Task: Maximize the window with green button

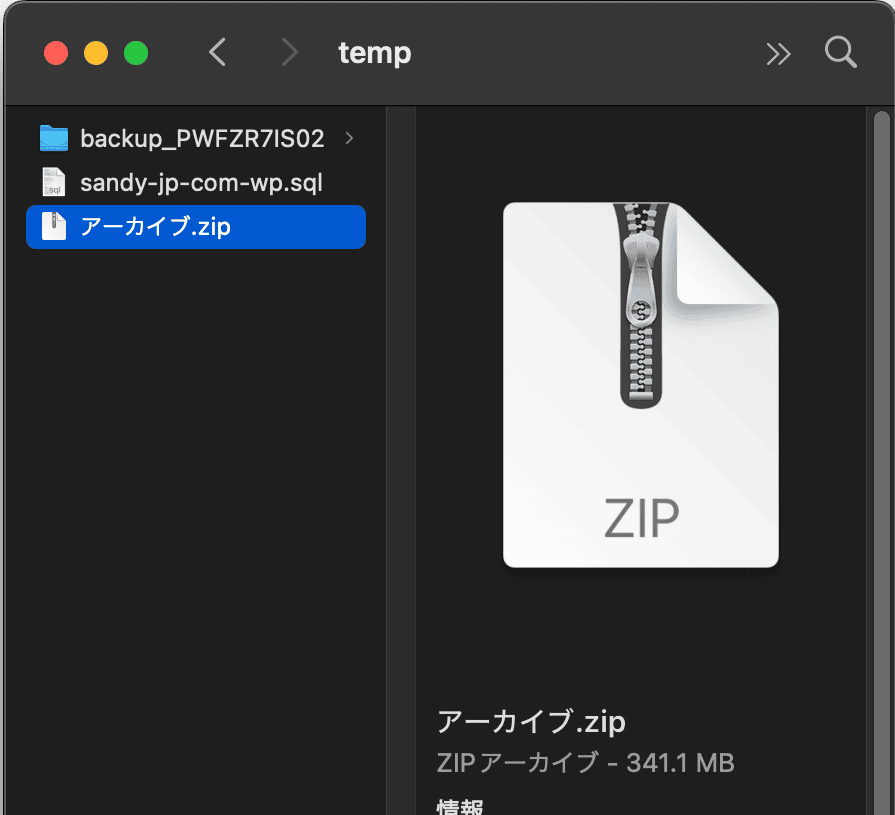Action: point(136,53)
